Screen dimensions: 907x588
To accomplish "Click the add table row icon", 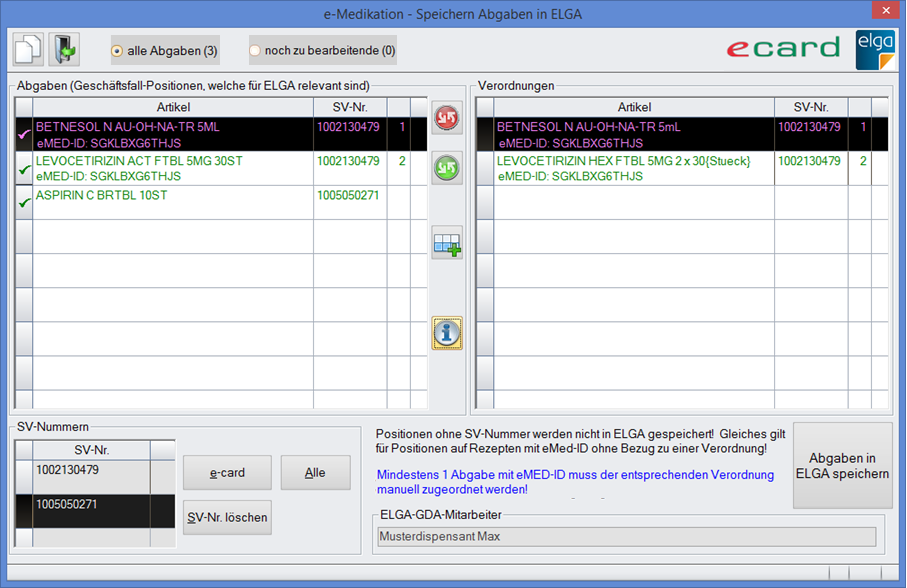I will click(447, 243).
